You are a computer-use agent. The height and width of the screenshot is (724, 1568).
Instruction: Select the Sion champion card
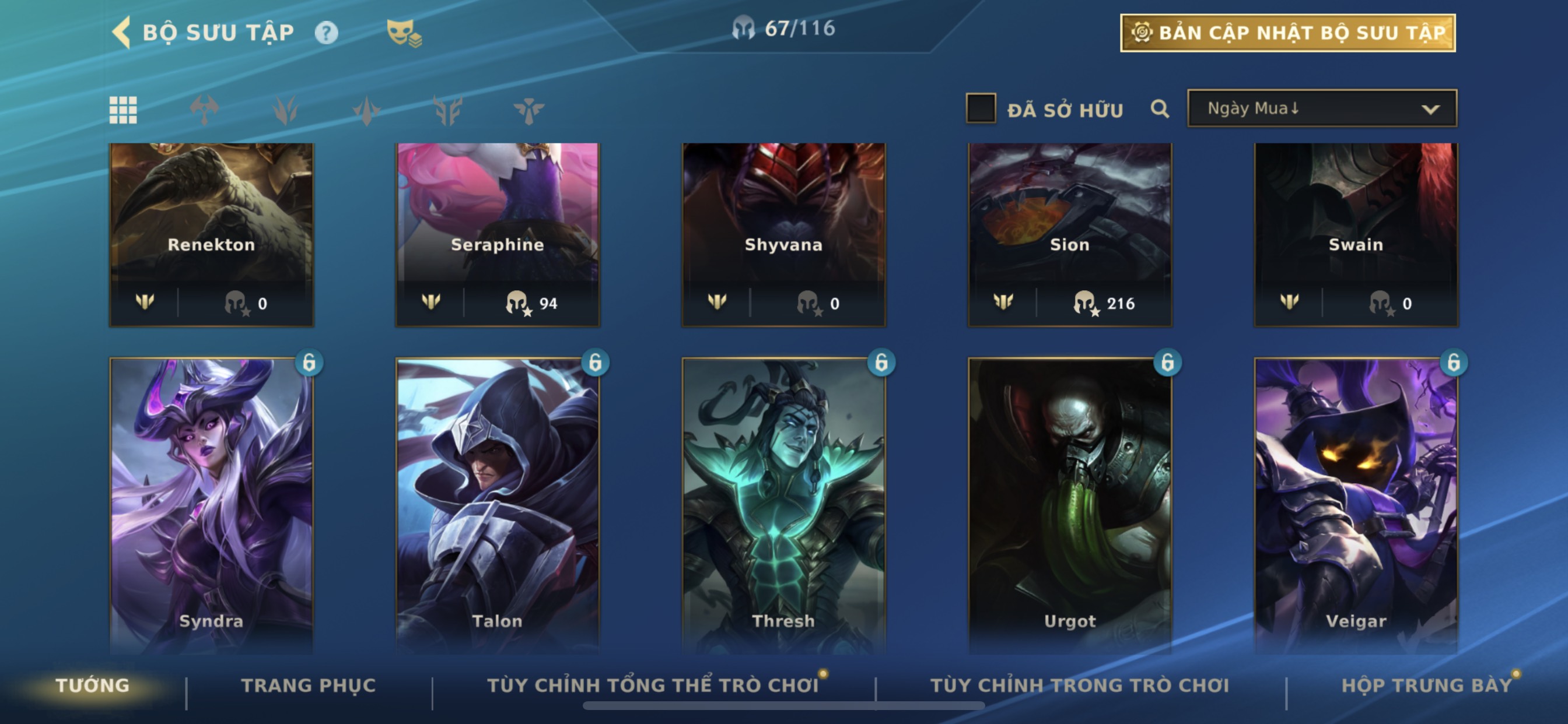pyautogui.click(x=1069, y=235)
